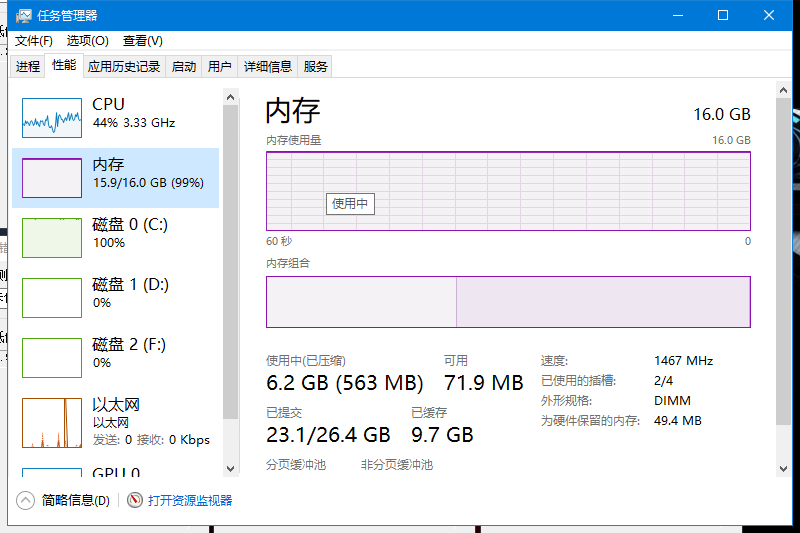
Task: Click the resource monitor icon
Action: click(x=135, y=500)
